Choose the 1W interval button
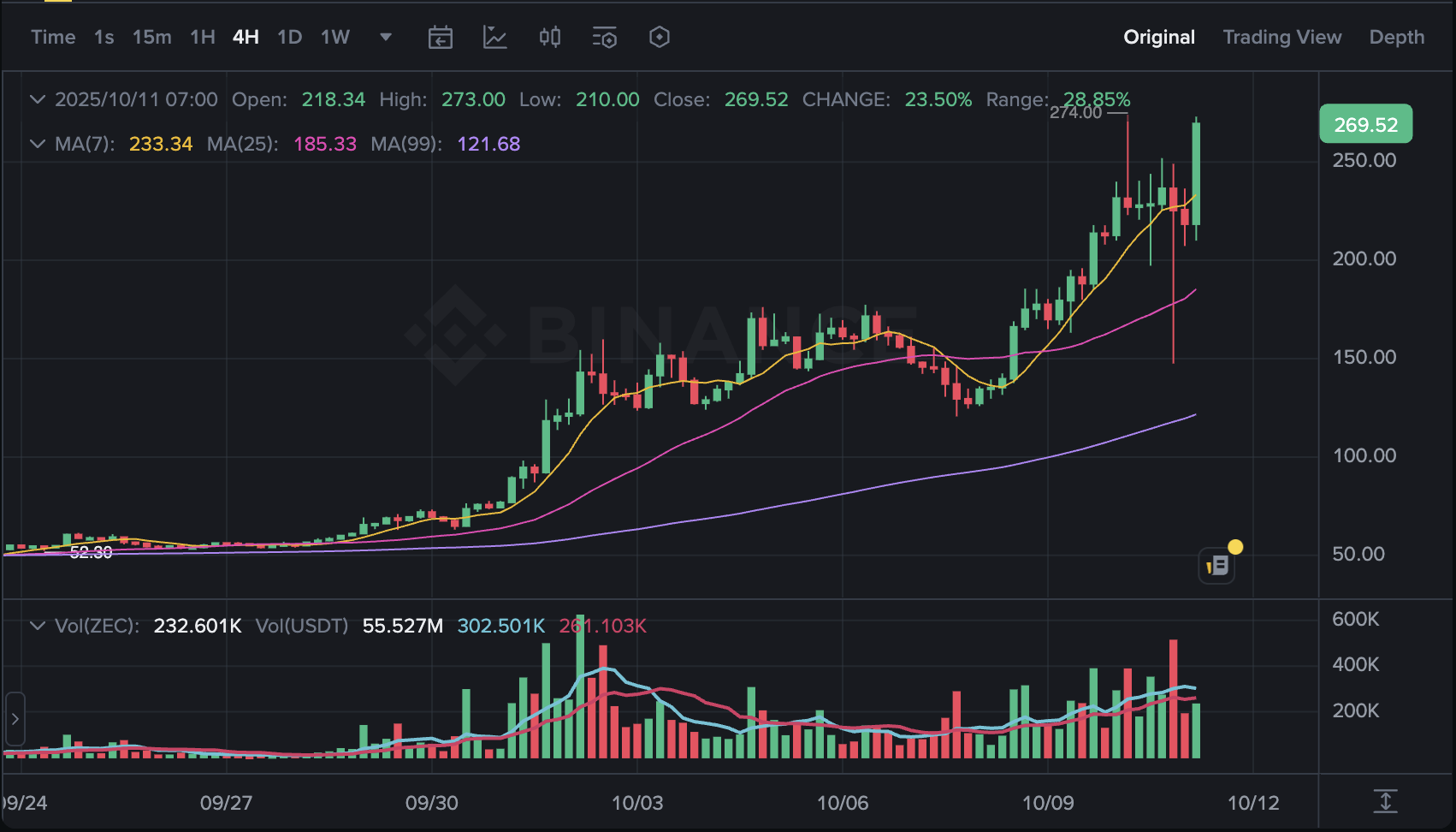This screenshot has height=832, width=1456. 334,37
